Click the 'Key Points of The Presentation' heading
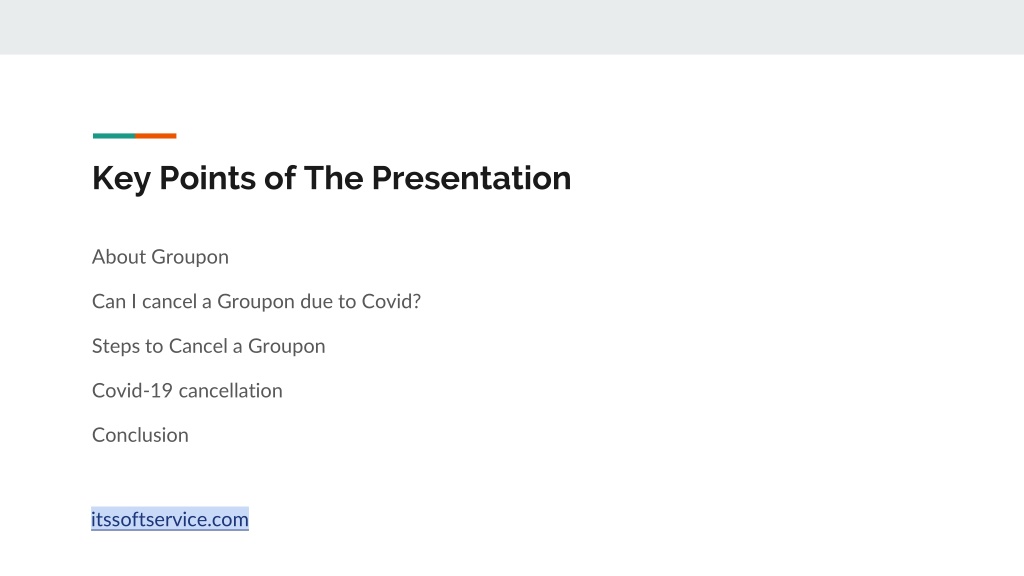 [332, 178]
